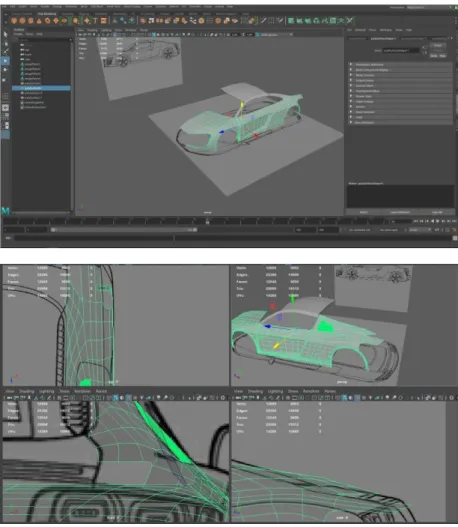The width and height of the screenshot is (458, 527).
Task: Expand the Object Display section
Action: [400, 102]
